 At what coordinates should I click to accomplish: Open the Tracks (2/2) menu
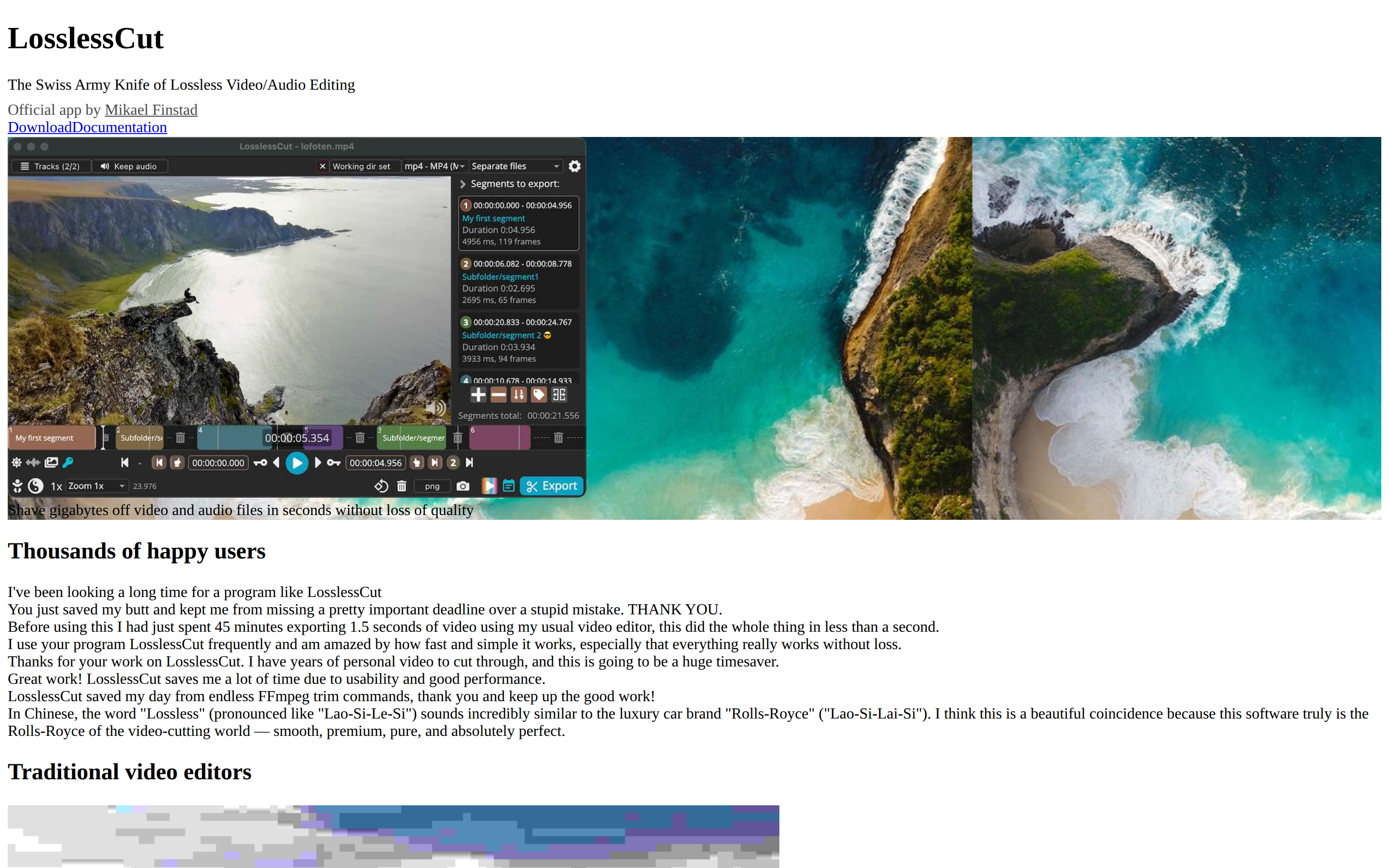51,166
